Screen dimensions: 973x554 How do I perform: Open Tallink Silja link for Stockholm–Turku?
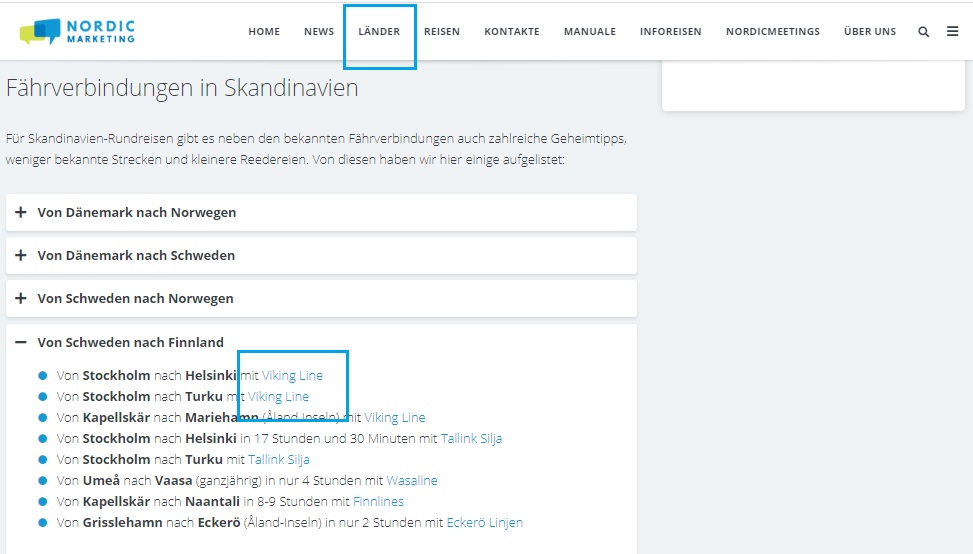click(279, 460)
